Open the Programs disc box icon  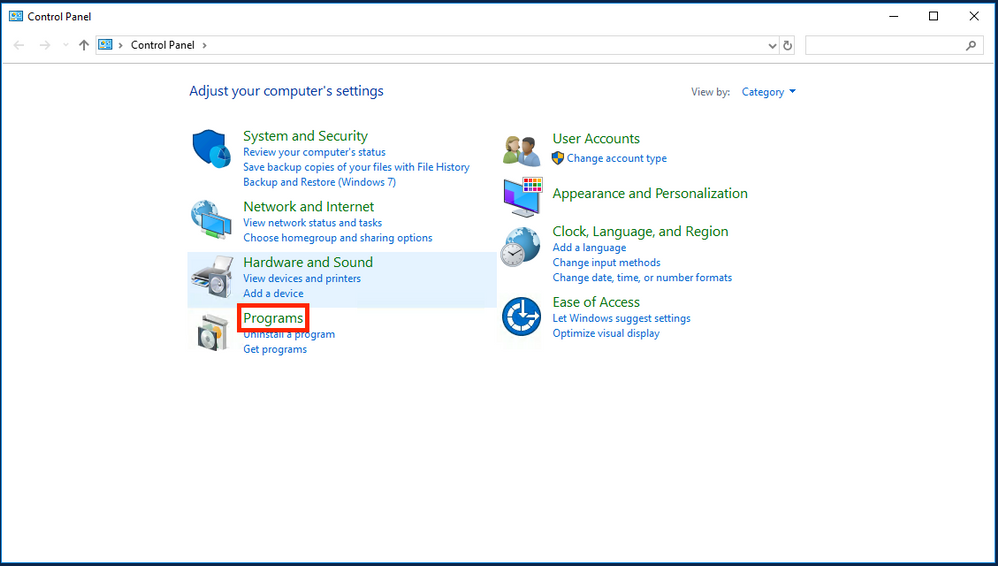pos(213,332)
